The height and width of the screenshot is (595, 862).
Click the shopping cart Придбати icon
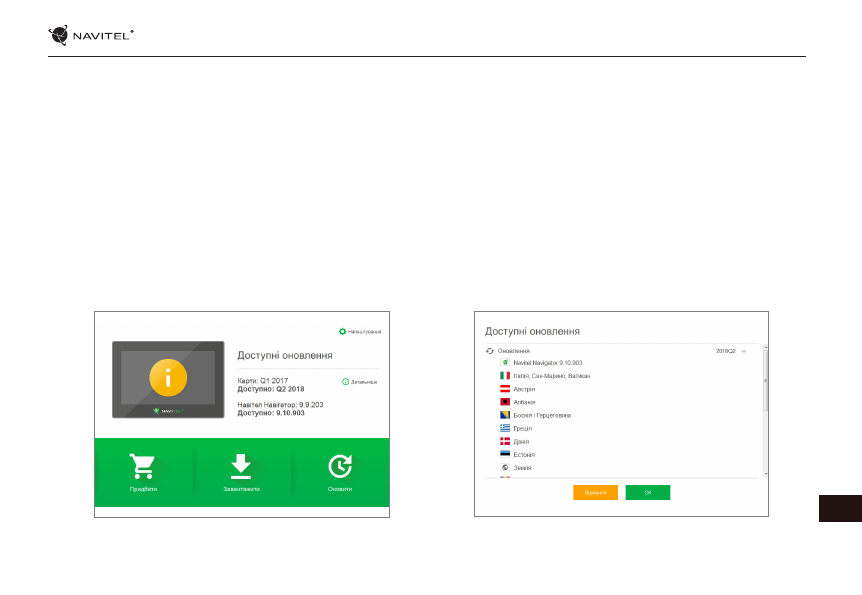pos(143,466)
